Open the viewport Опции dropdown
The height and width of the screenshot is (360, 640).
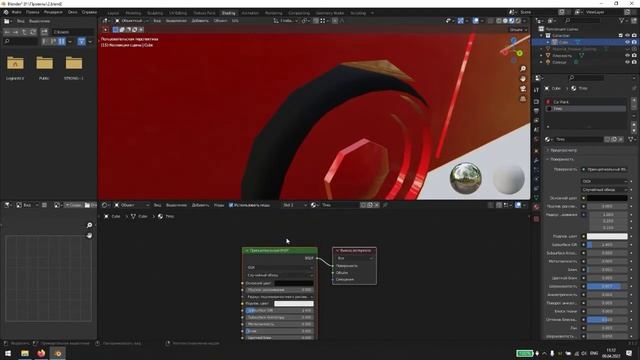coord(518,30)
